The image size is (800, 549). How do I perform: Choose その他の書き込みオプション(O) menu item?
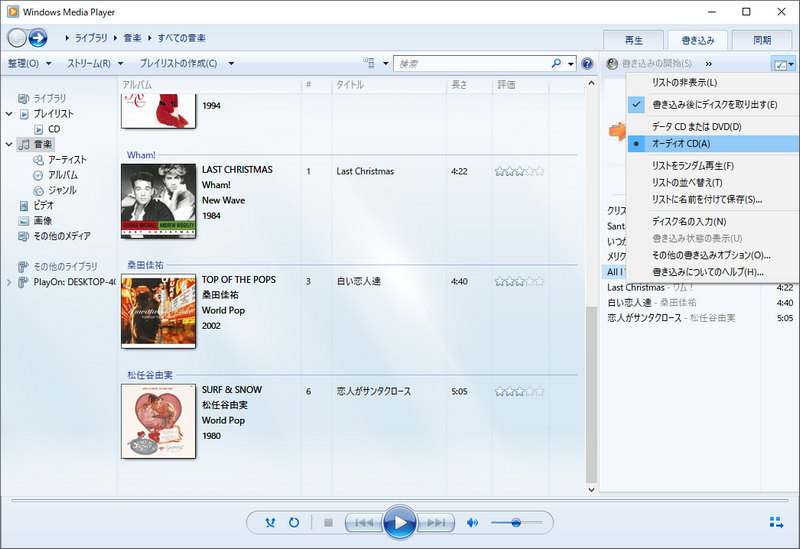click(x=714, y=255)
